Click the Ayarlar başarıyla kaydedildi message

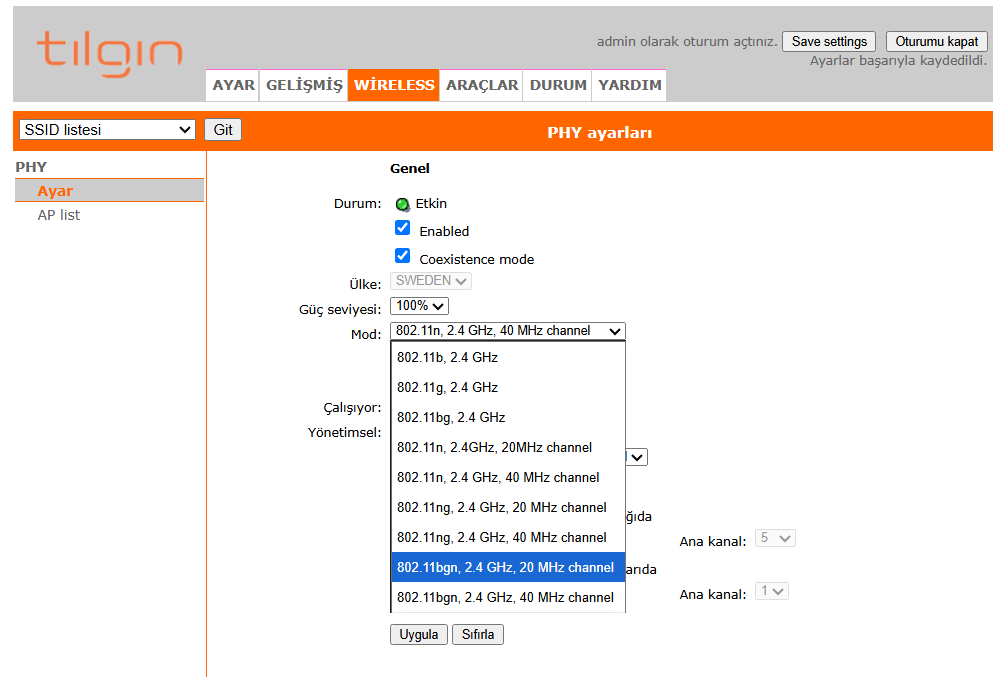(x=898, y=61)
